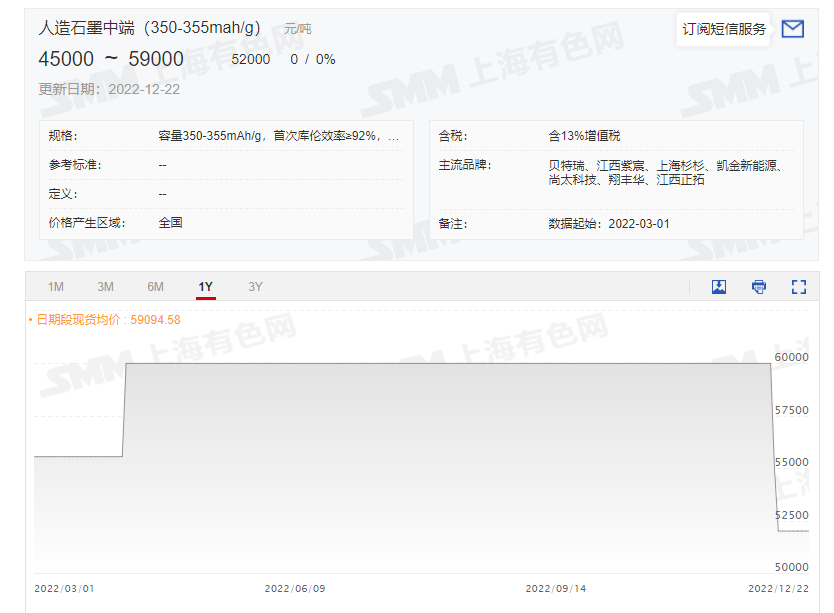Click the truncated 规格 specification text
The image size is (834, 613).
(x=279, y=136)
